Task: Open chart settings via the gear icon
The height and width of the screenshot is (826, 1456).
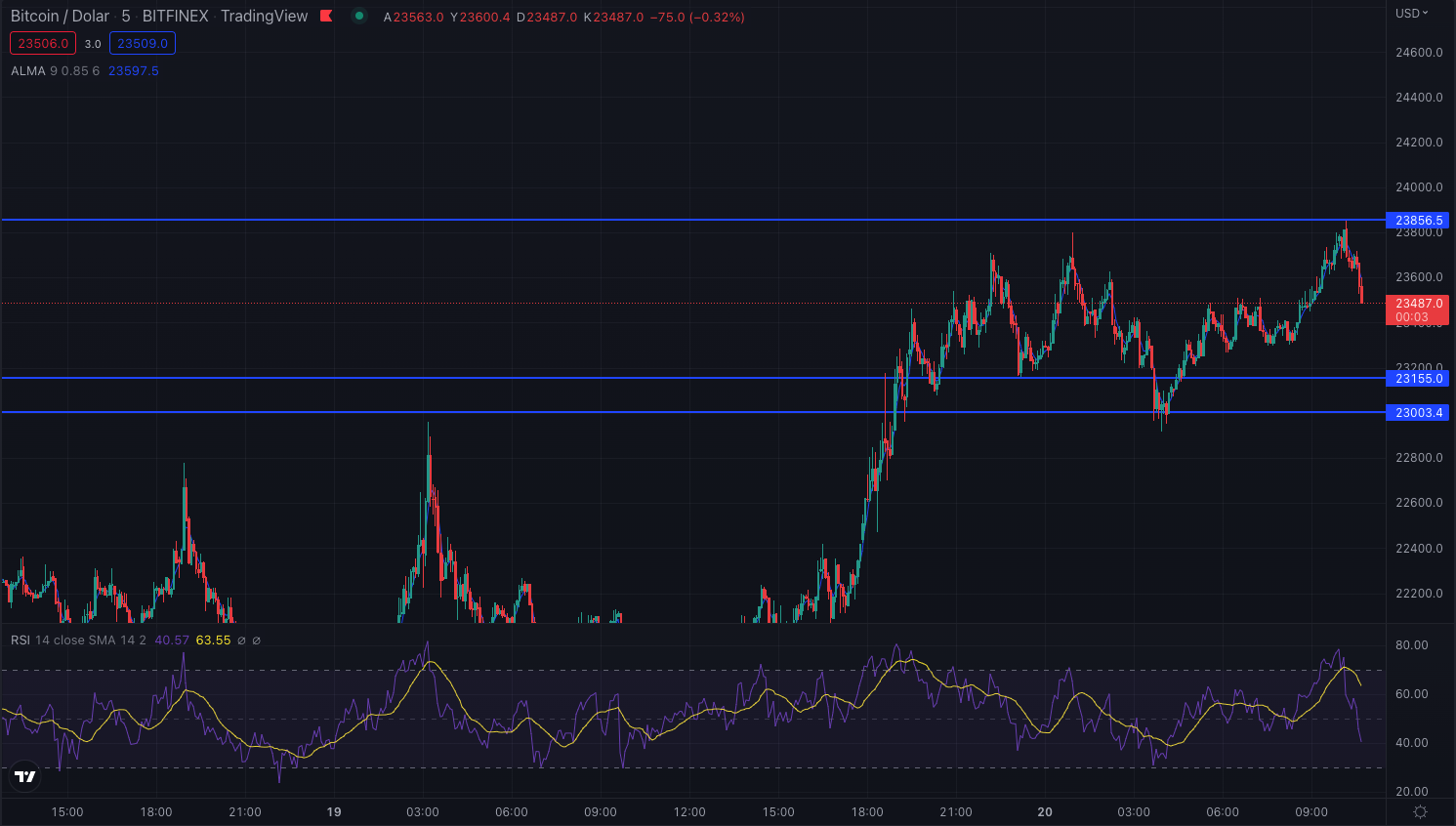Action: click(x=1421, y=811)
